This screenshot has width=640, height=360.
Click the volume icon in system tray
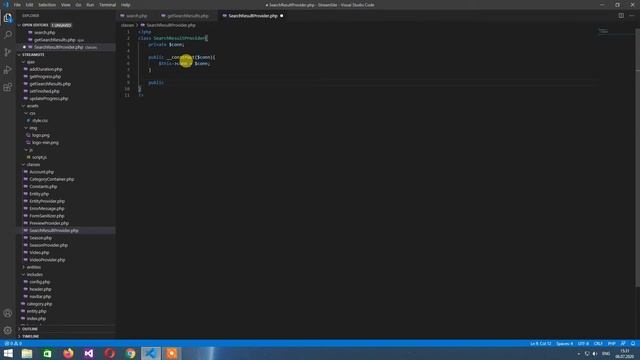point(595,353)
